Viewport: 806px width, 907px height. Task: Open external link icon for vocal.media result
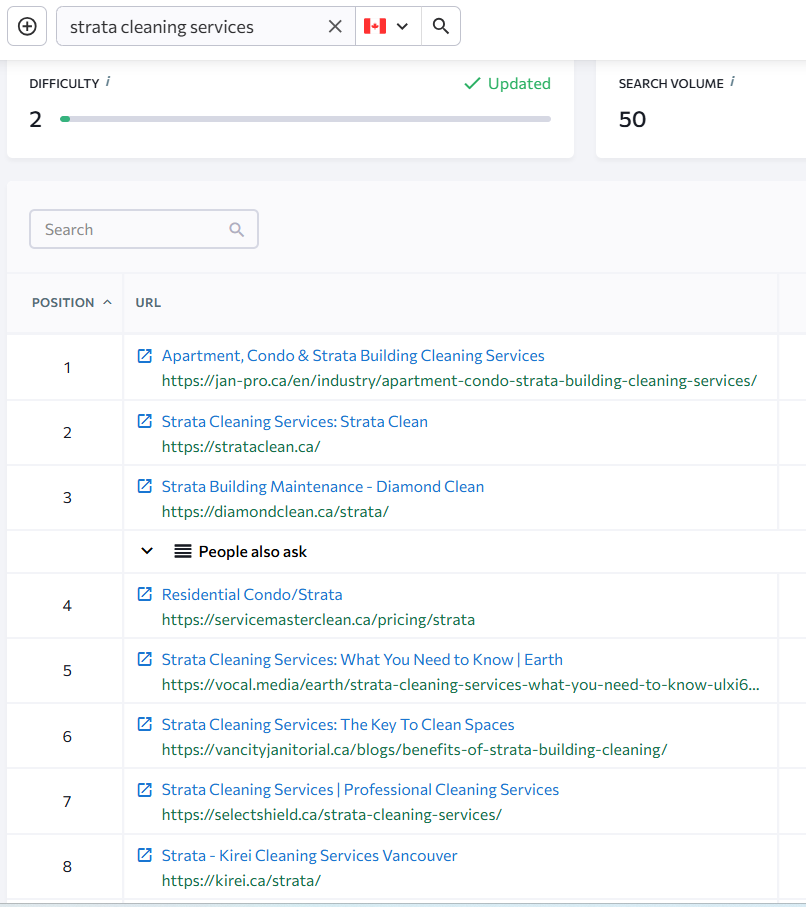(145, 659)
